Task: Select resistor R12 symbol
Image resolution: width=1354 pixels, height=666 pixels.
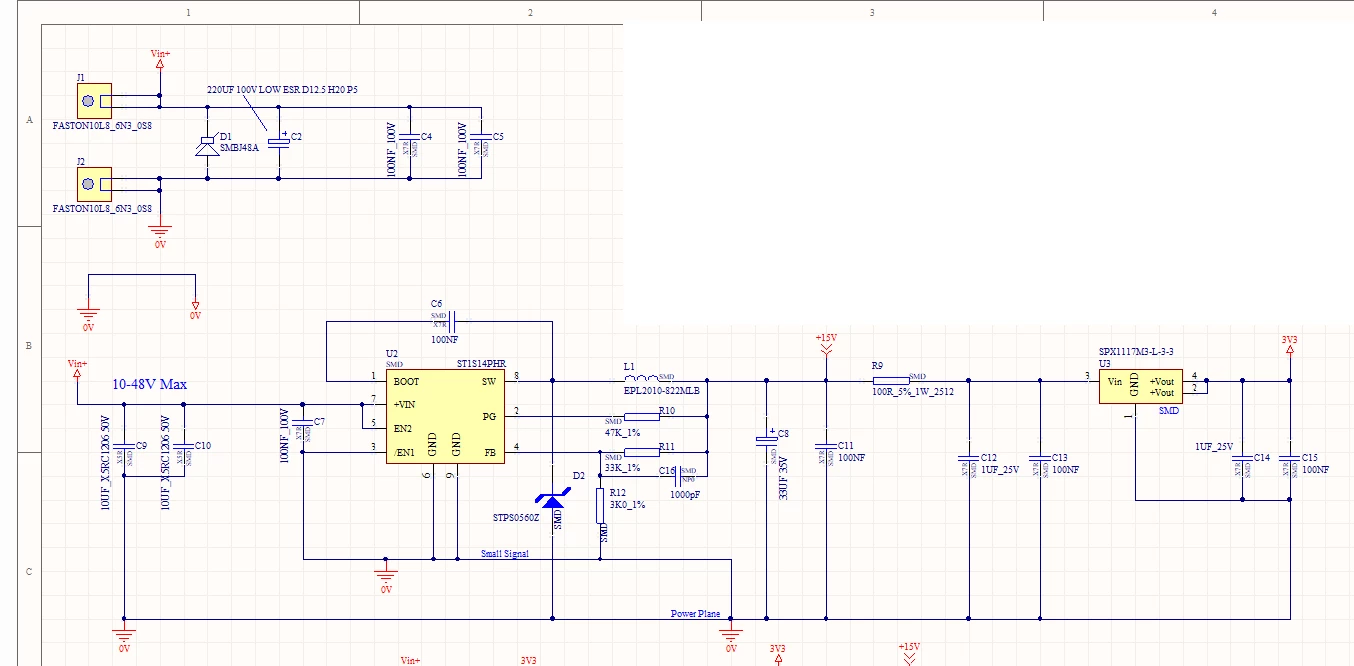Action: click(x=600, y=506)
